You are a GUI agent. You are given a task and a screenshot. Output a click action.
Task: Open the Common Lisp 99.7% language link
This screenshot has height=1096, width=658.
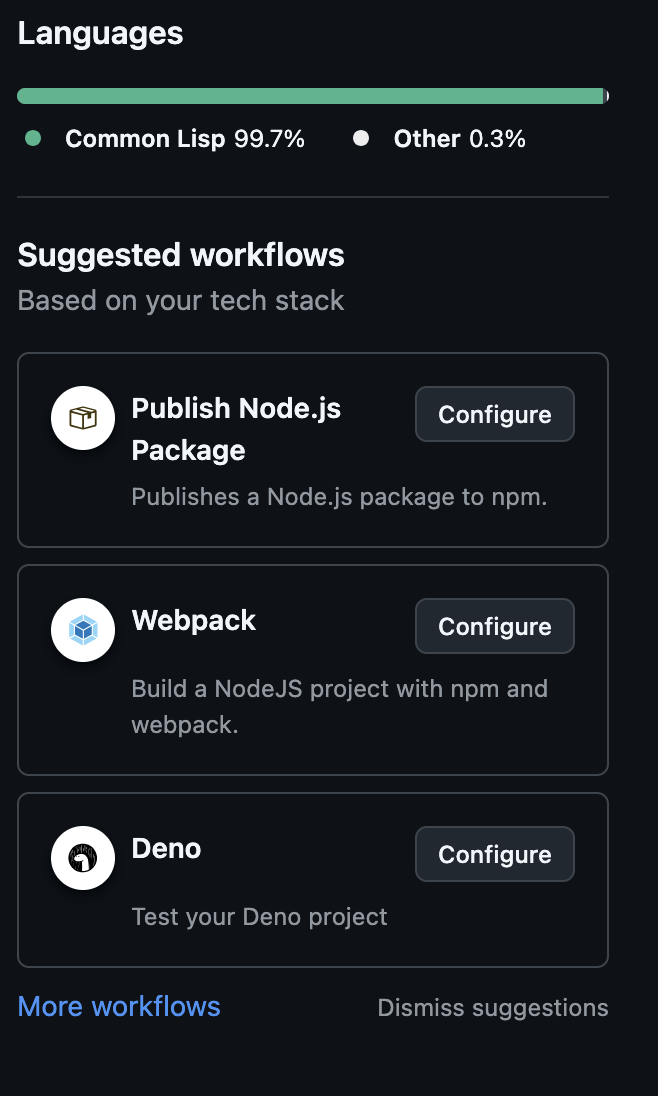pyautogui.click(x=184, y=139)
